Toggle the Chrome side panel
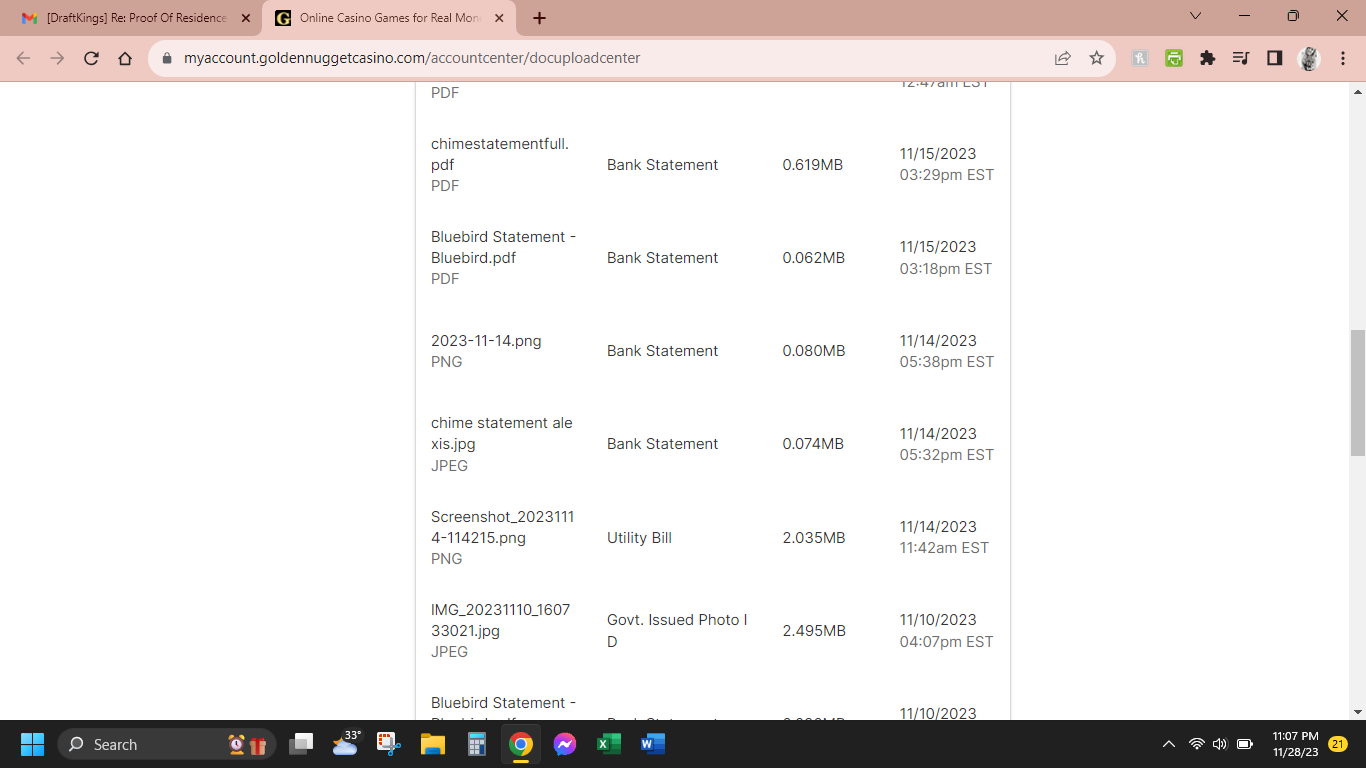 click(1274, 58)
